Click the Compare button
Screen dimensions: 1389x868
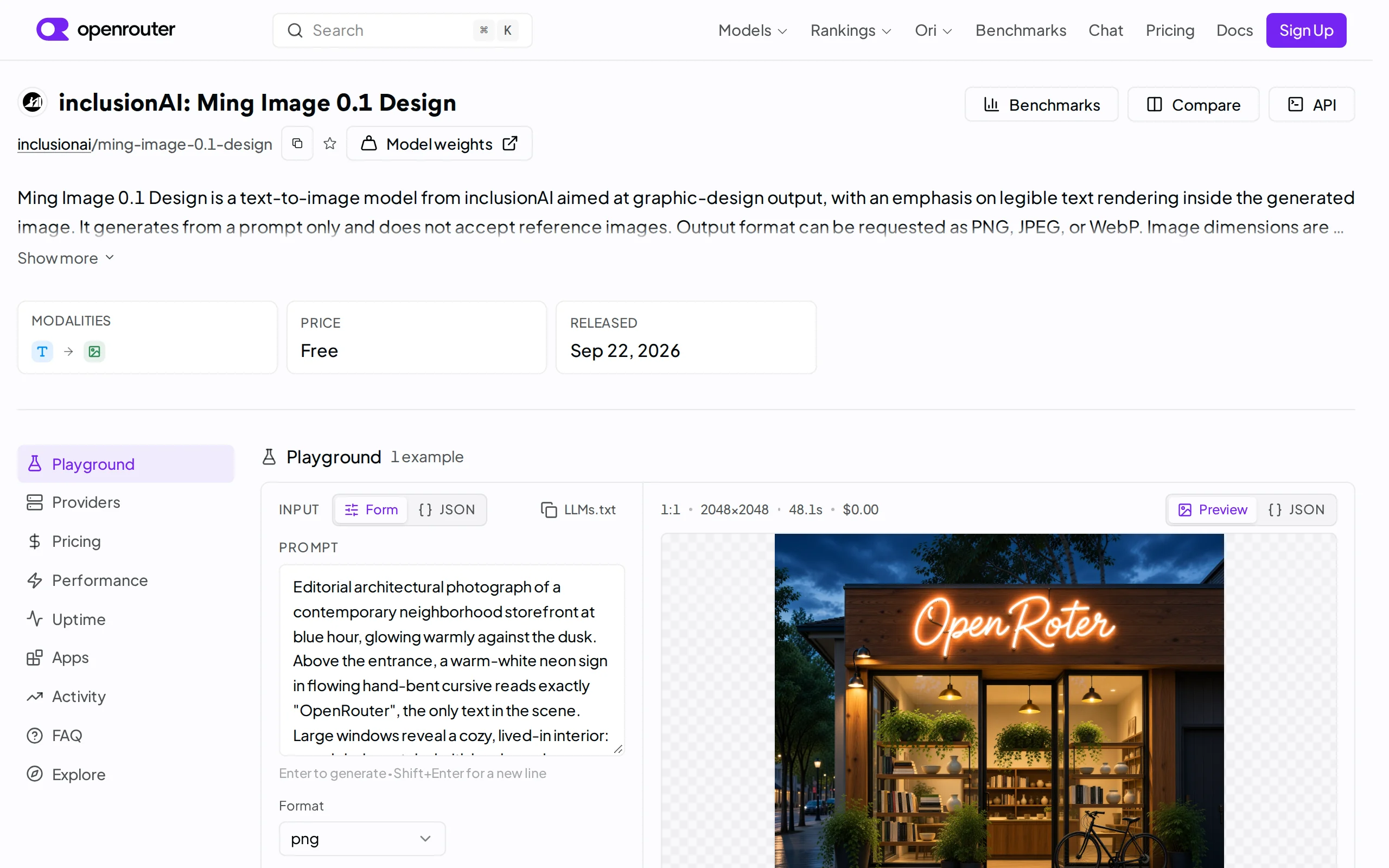click(x=1193, y=105)
